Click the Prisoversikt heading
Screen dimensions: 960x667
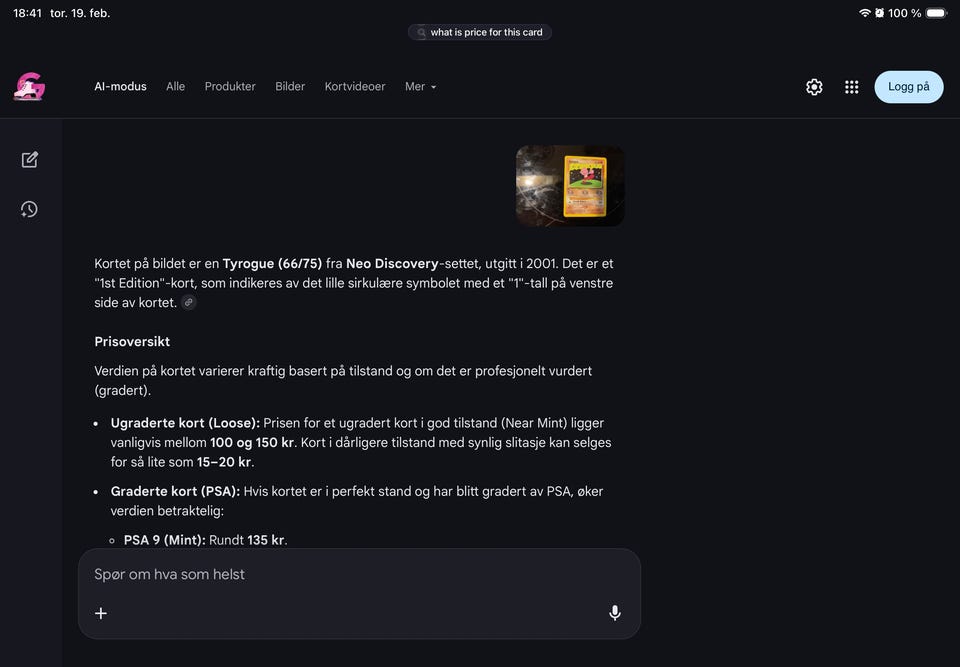(132, 342)
